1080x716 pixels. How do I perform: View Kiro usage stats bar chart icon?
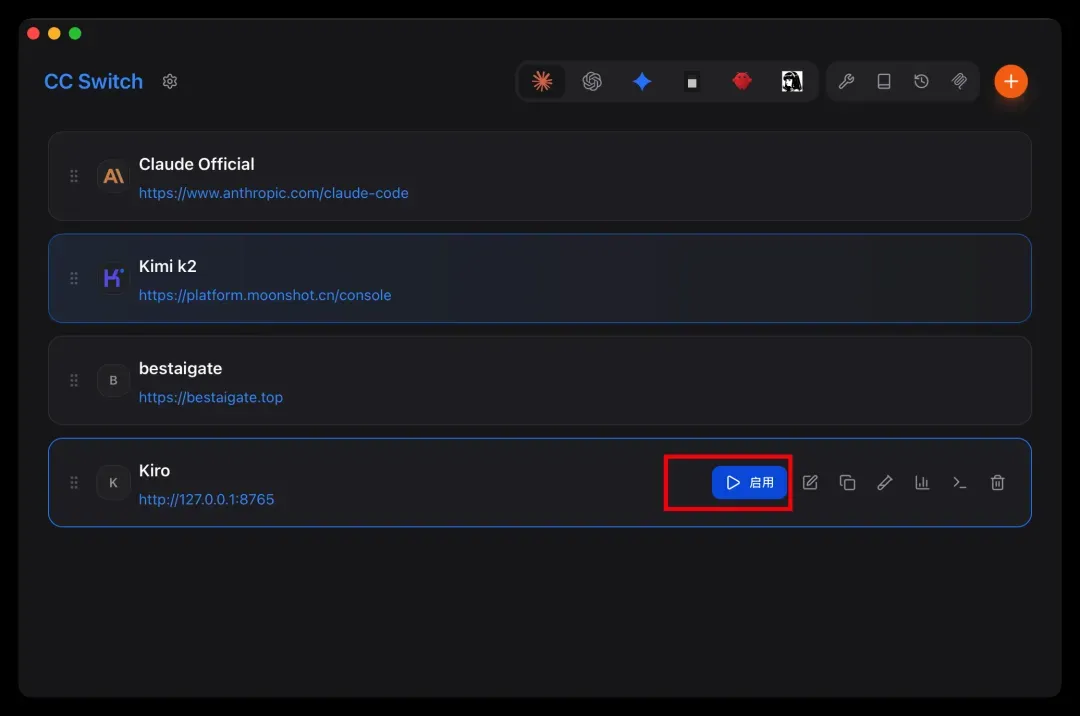tap(922, 483)
